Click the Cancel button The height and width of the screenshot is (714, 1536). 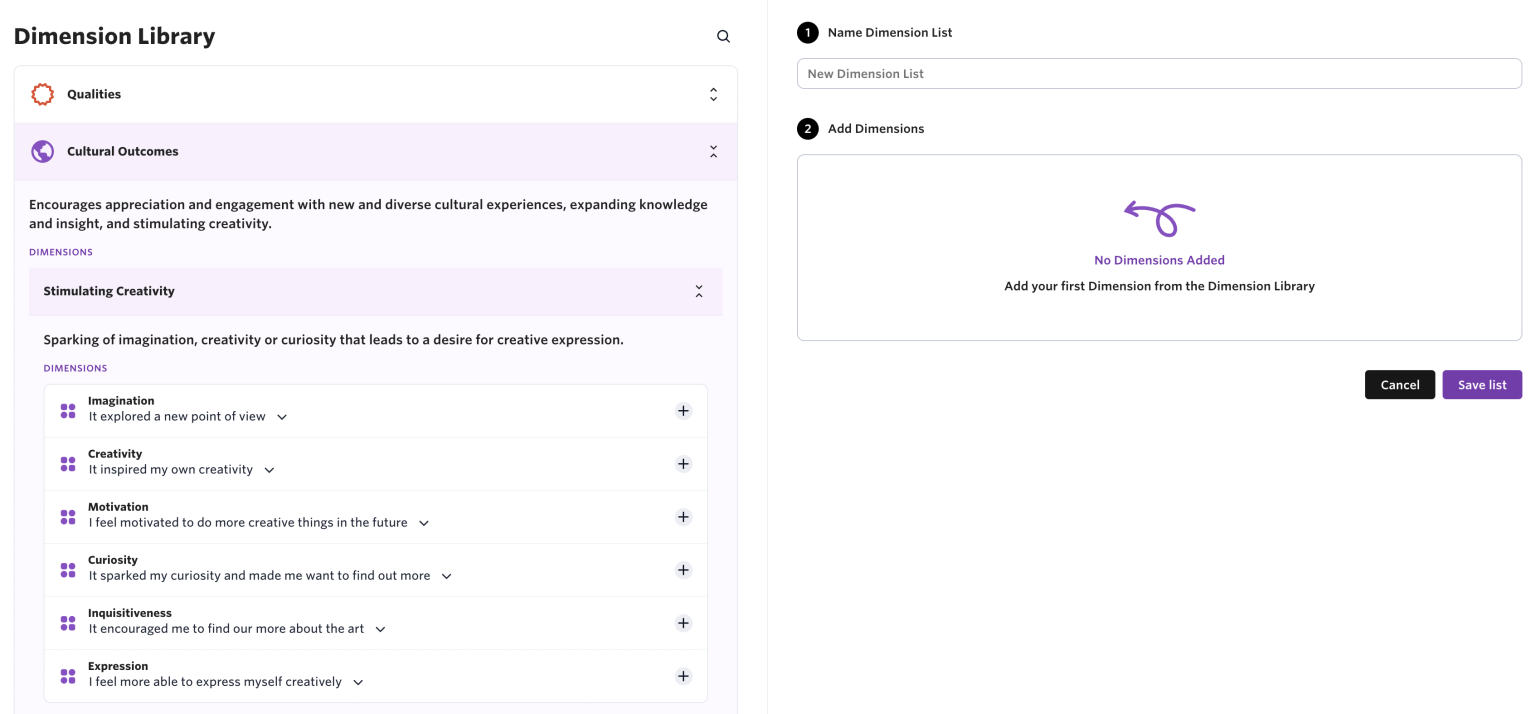[x=1399, y=384]
